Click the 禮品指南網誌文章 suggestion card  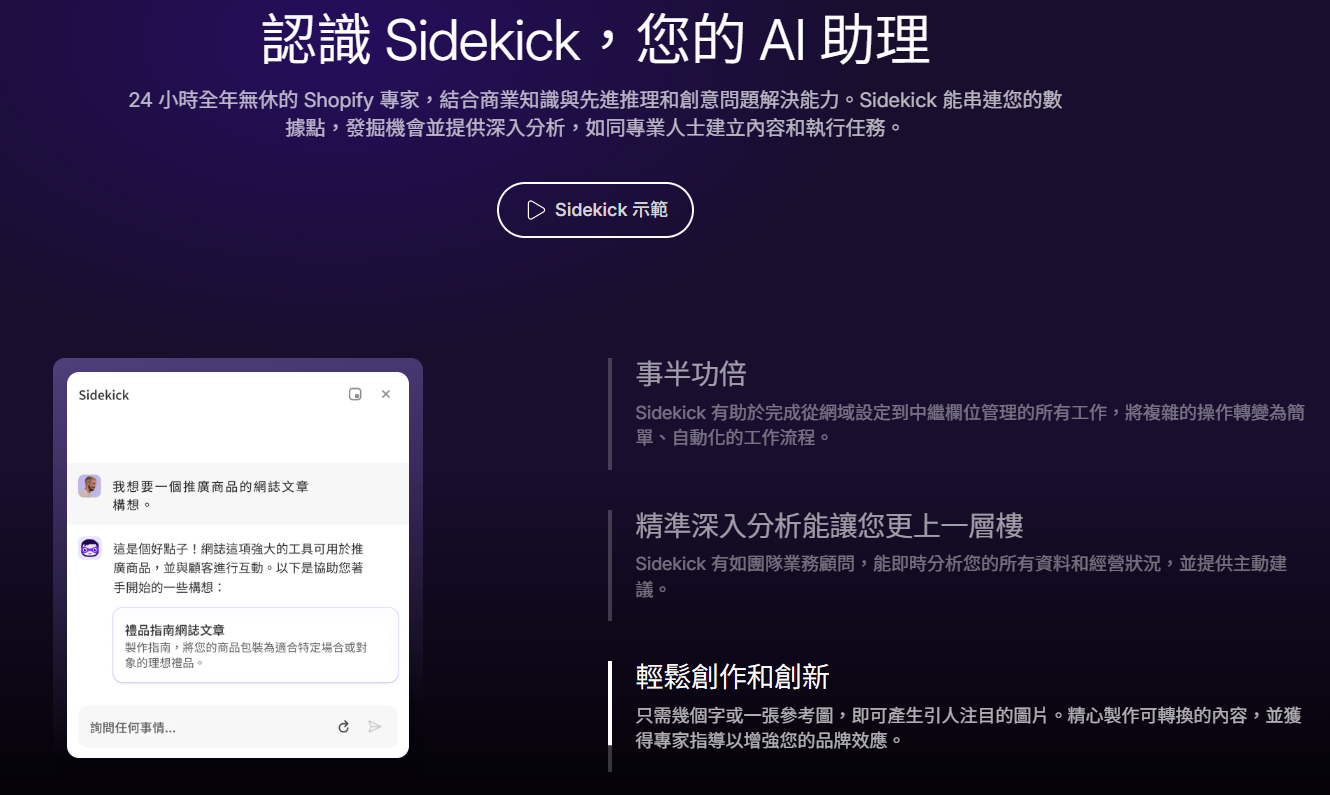[x=256, y=645]
